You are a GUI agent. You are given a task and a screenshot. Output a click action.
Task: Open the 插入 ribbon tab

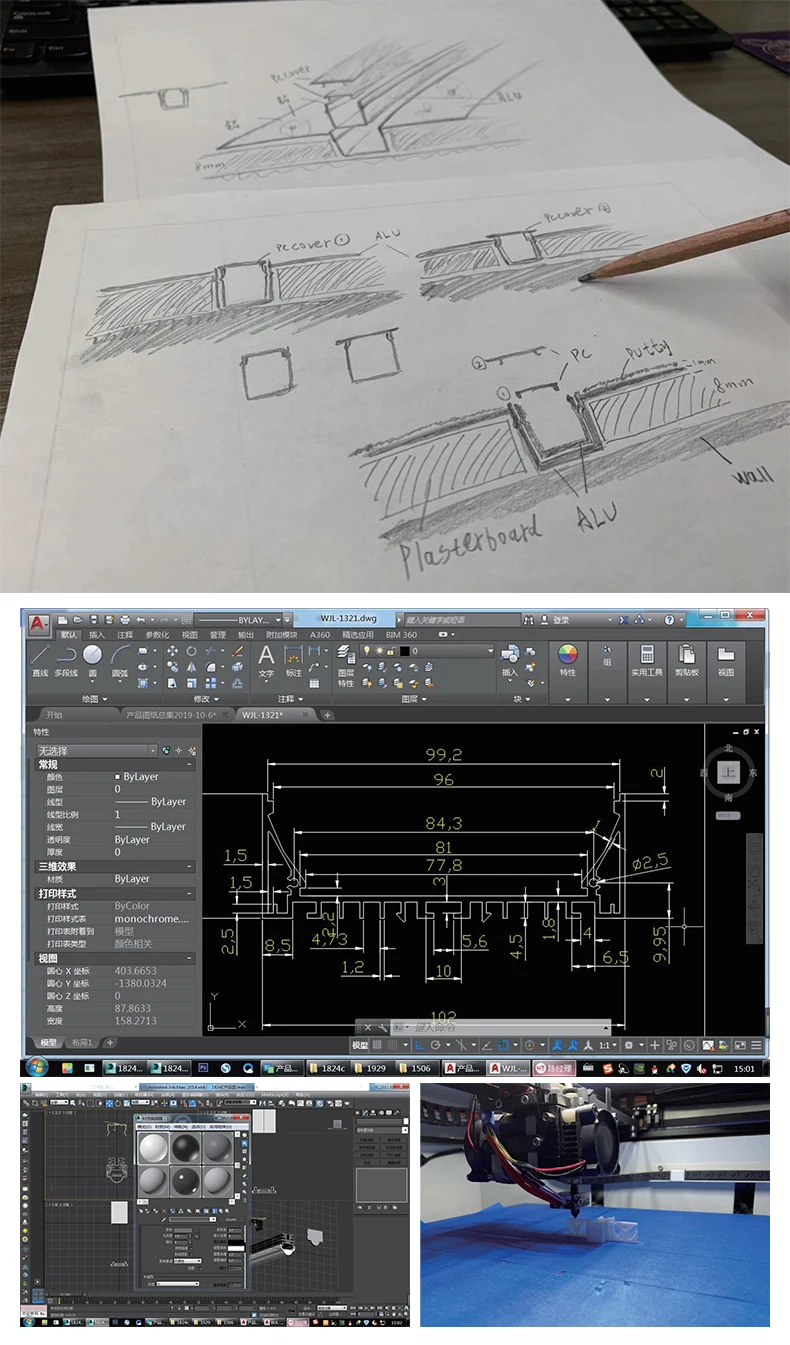click(97, 634)
